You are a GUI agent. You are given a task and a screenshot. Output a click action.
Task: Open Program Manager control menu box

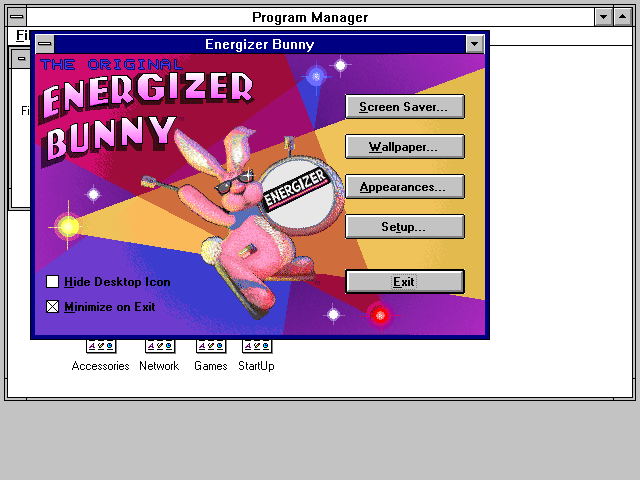tap(17, 17)
